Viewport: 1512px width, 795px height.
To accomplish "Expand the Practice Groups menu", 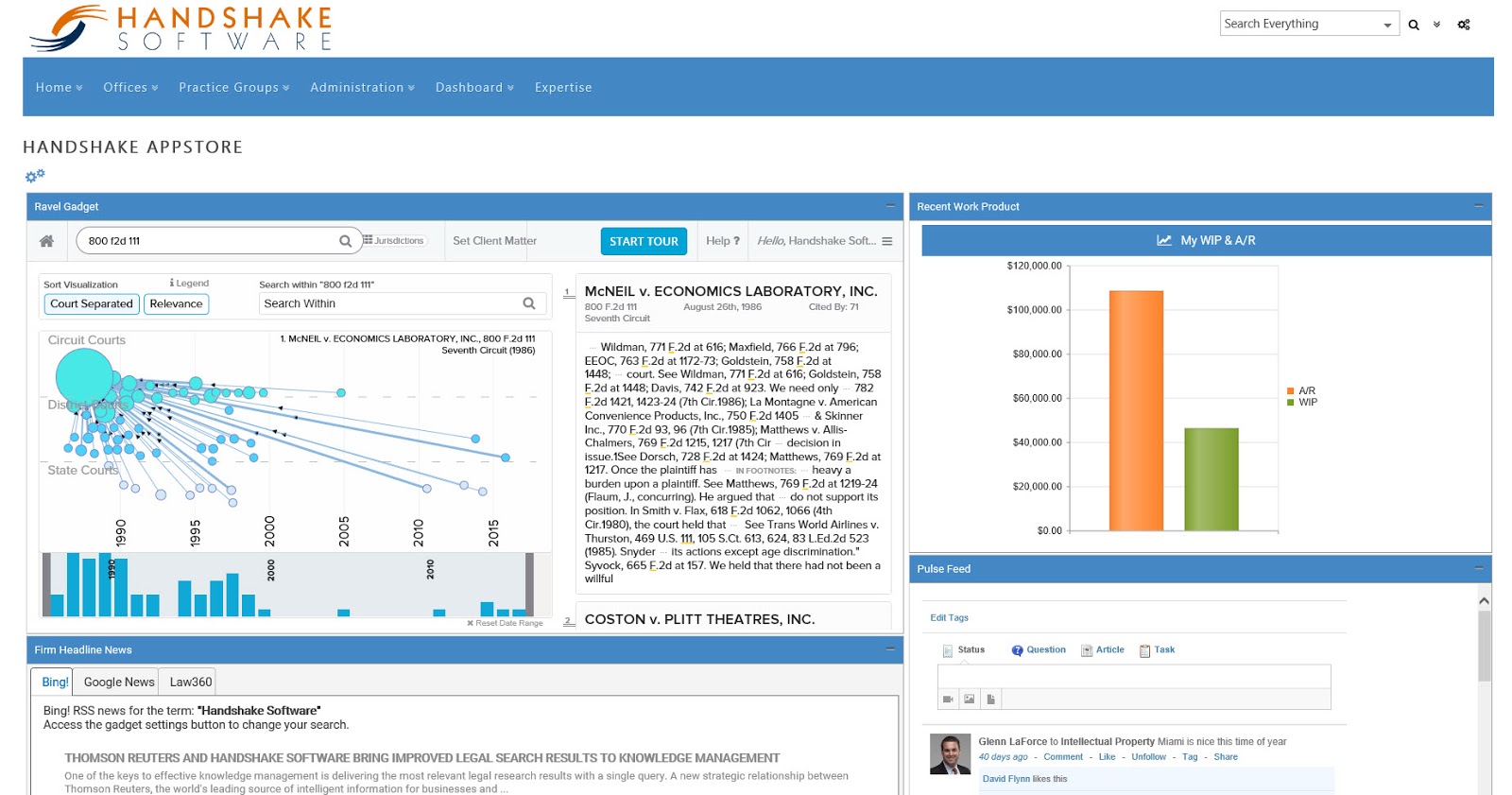I will click(234, 87).
